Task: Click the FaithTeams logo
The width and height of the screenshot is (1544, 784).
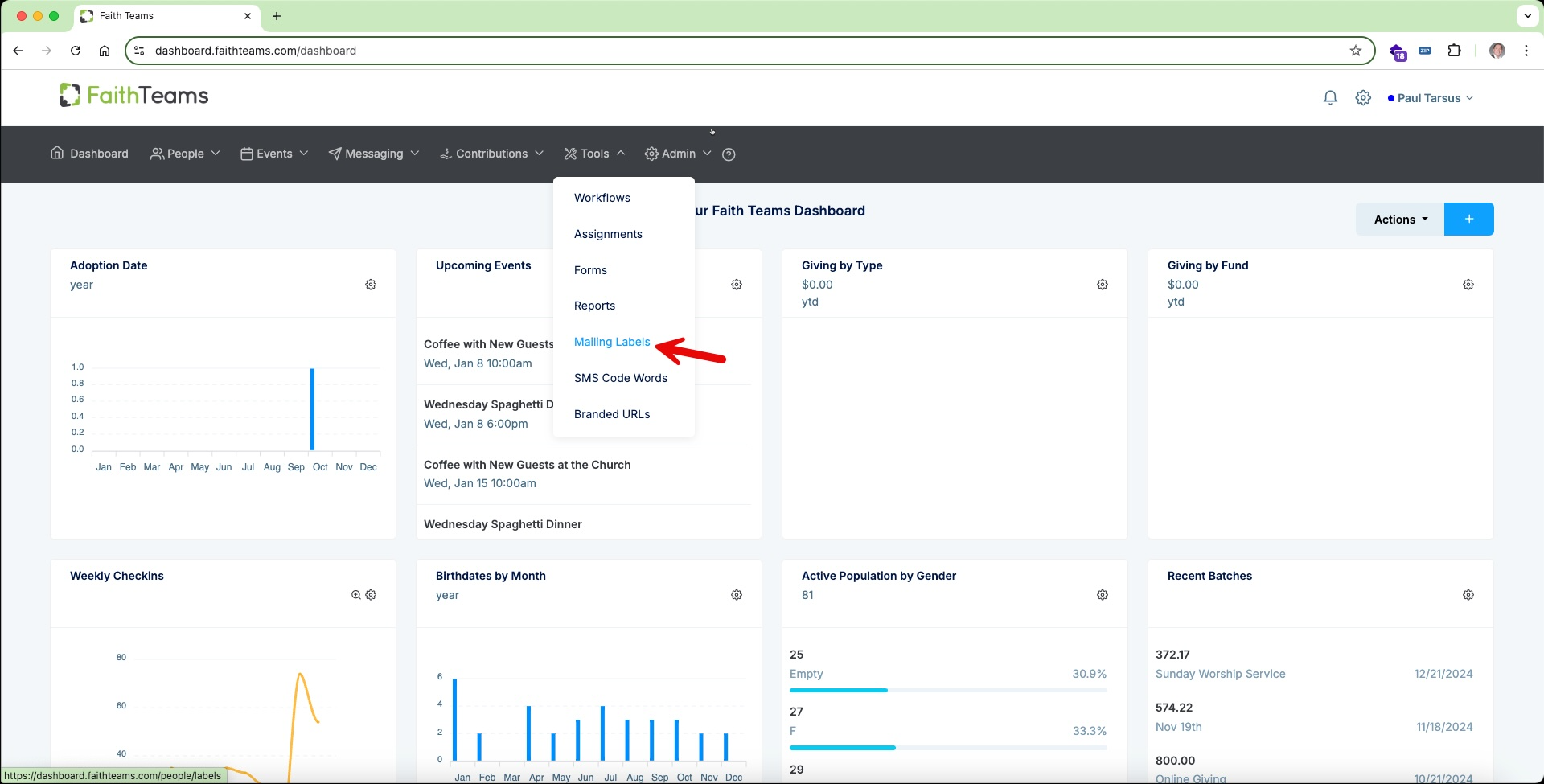Action: [134, 96]
